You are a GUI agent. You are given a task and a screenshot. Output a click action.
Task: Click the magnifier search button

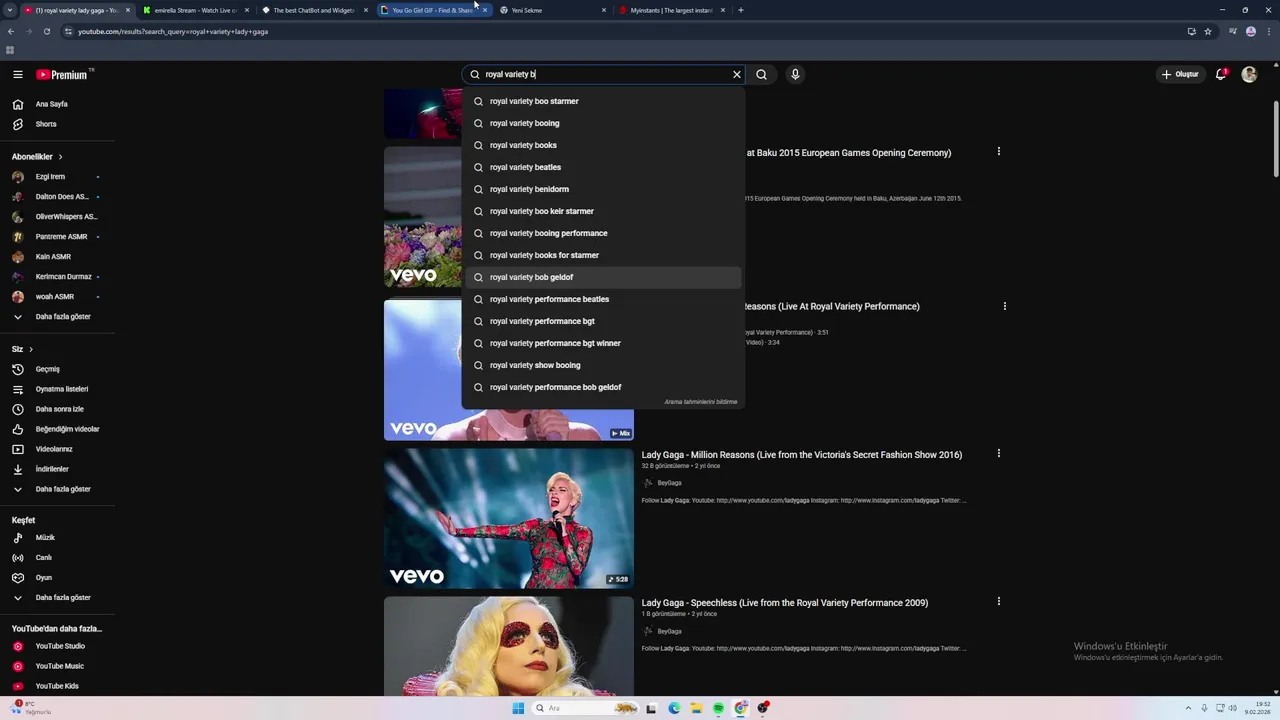[x=762, y=74]
